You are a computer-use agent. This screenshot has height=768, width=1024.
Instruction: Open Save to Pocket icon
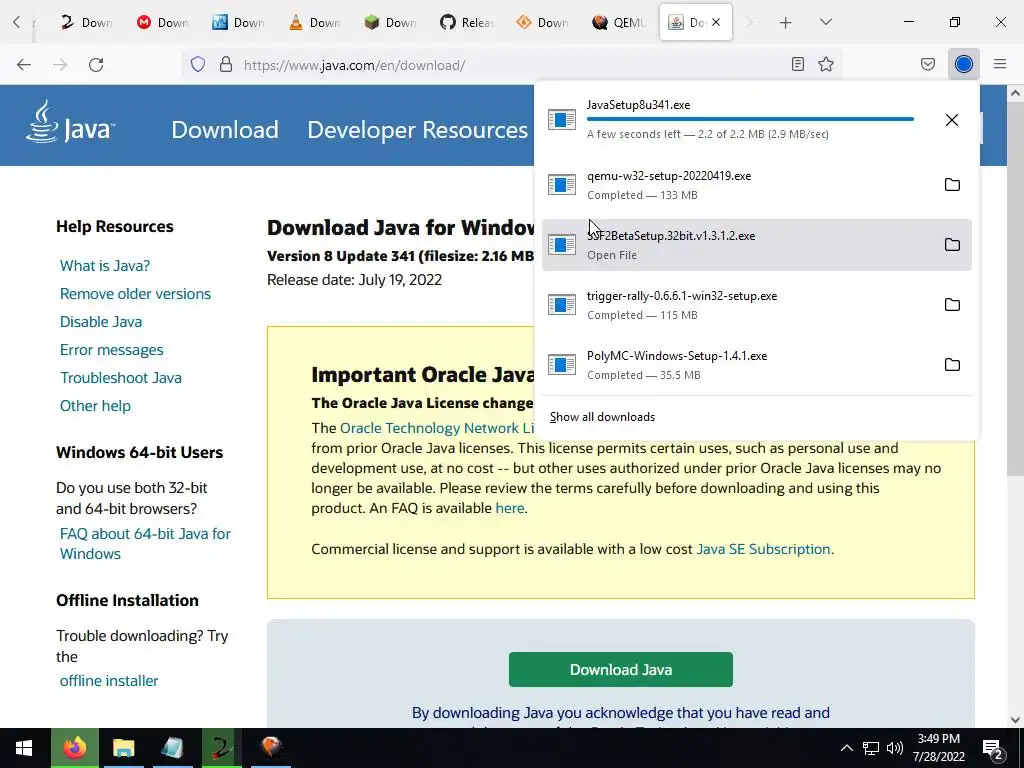pyautogui.click(x=928, y=64)
